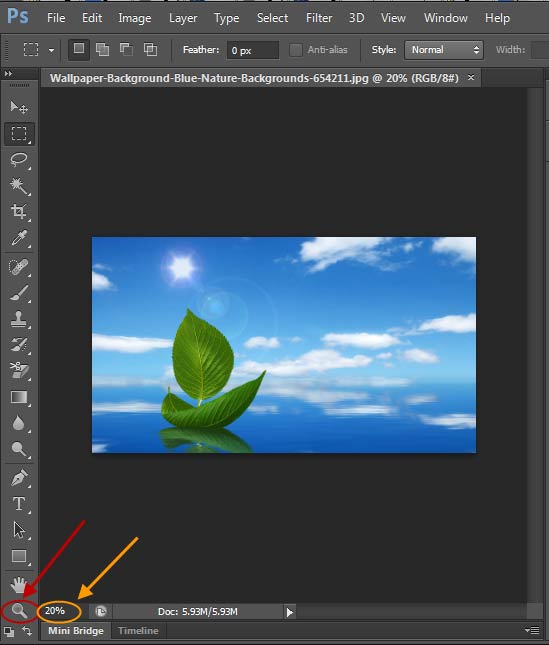Open the Filter menu
This screenshot has height=645, width=549.
pos(319,18)
